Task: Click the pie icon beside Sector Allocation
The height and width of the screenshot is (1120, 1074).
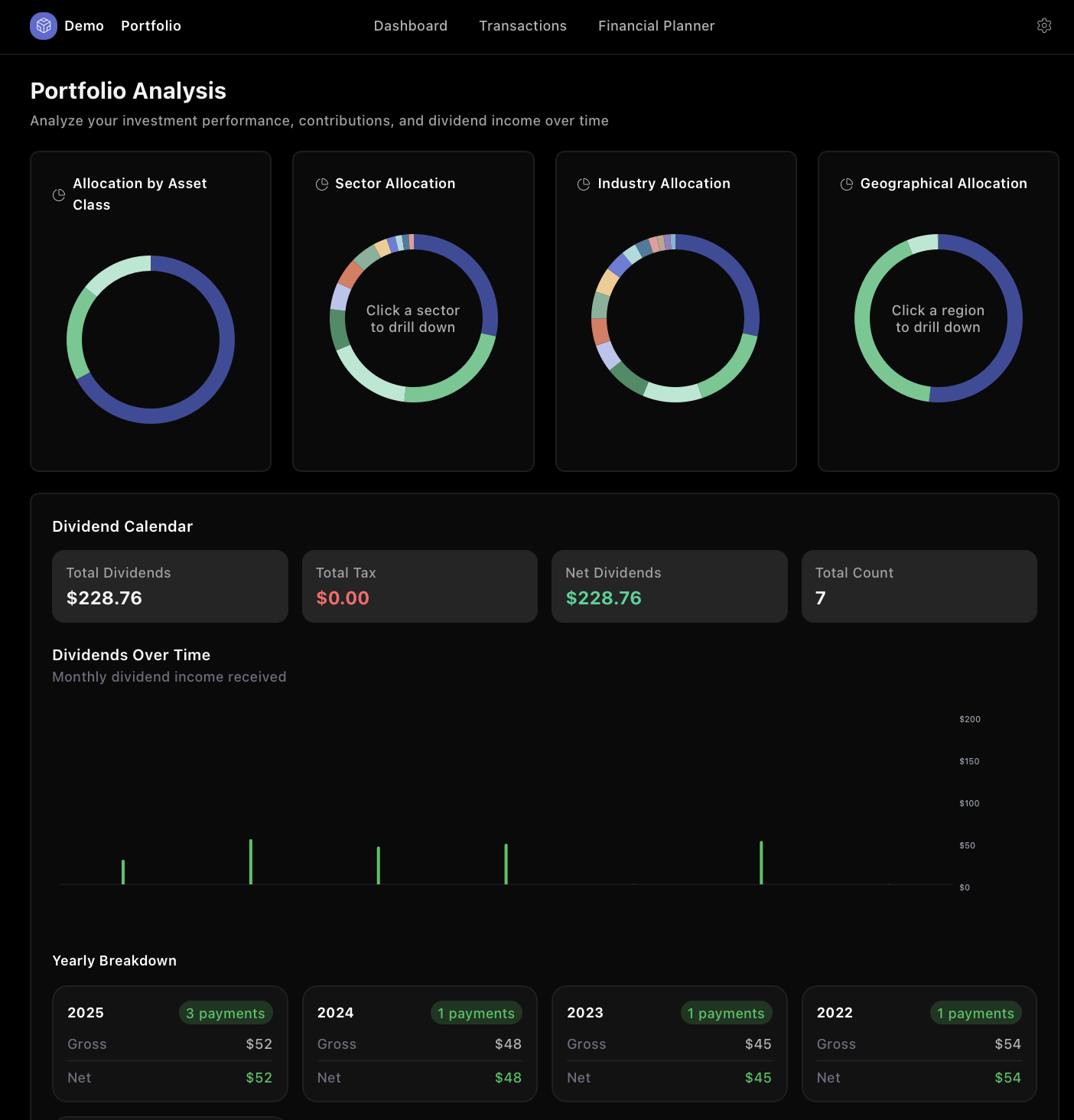Action: 321,184
